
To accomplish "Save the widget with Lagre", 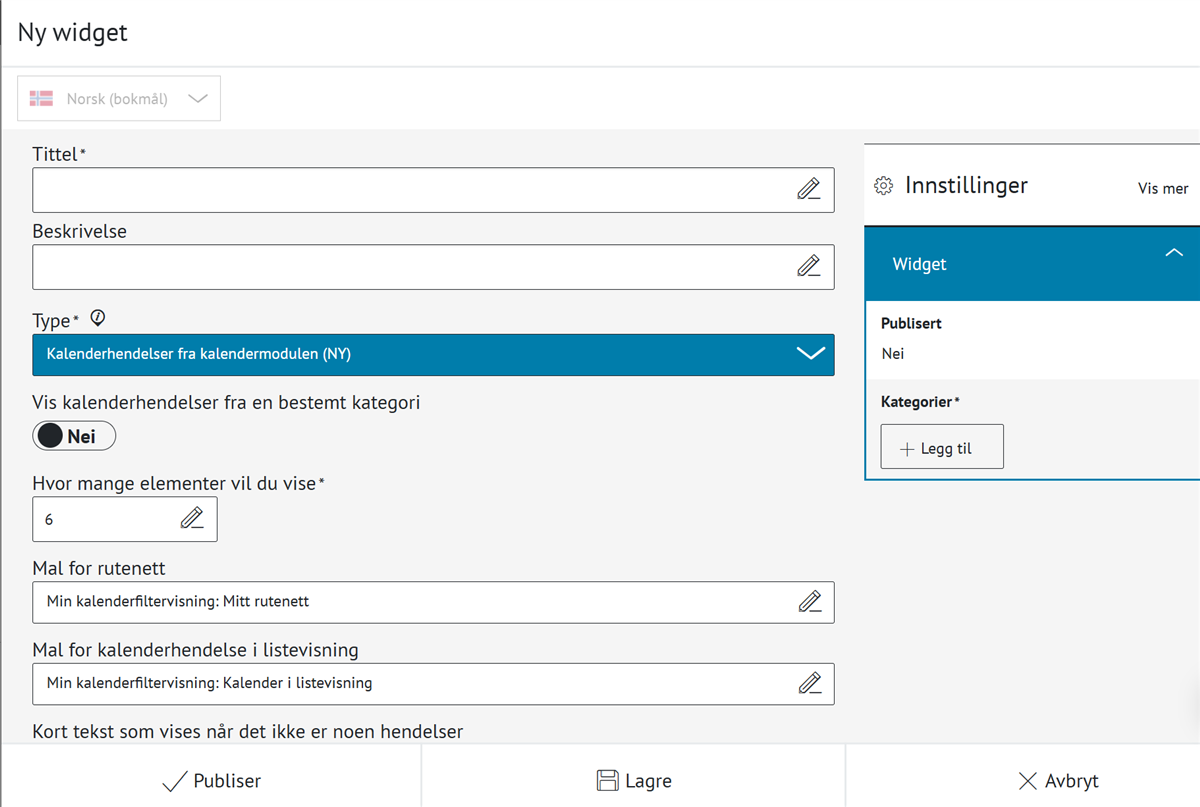I will (x=633, y=781).
